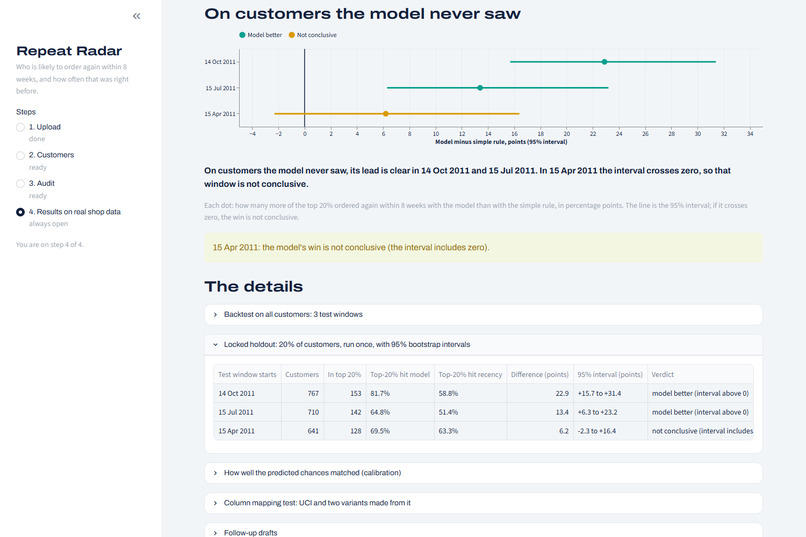Viewport: 806px width, 537px height.
Task: Click the '22.9' difference cell
Action: click(540, 394)
